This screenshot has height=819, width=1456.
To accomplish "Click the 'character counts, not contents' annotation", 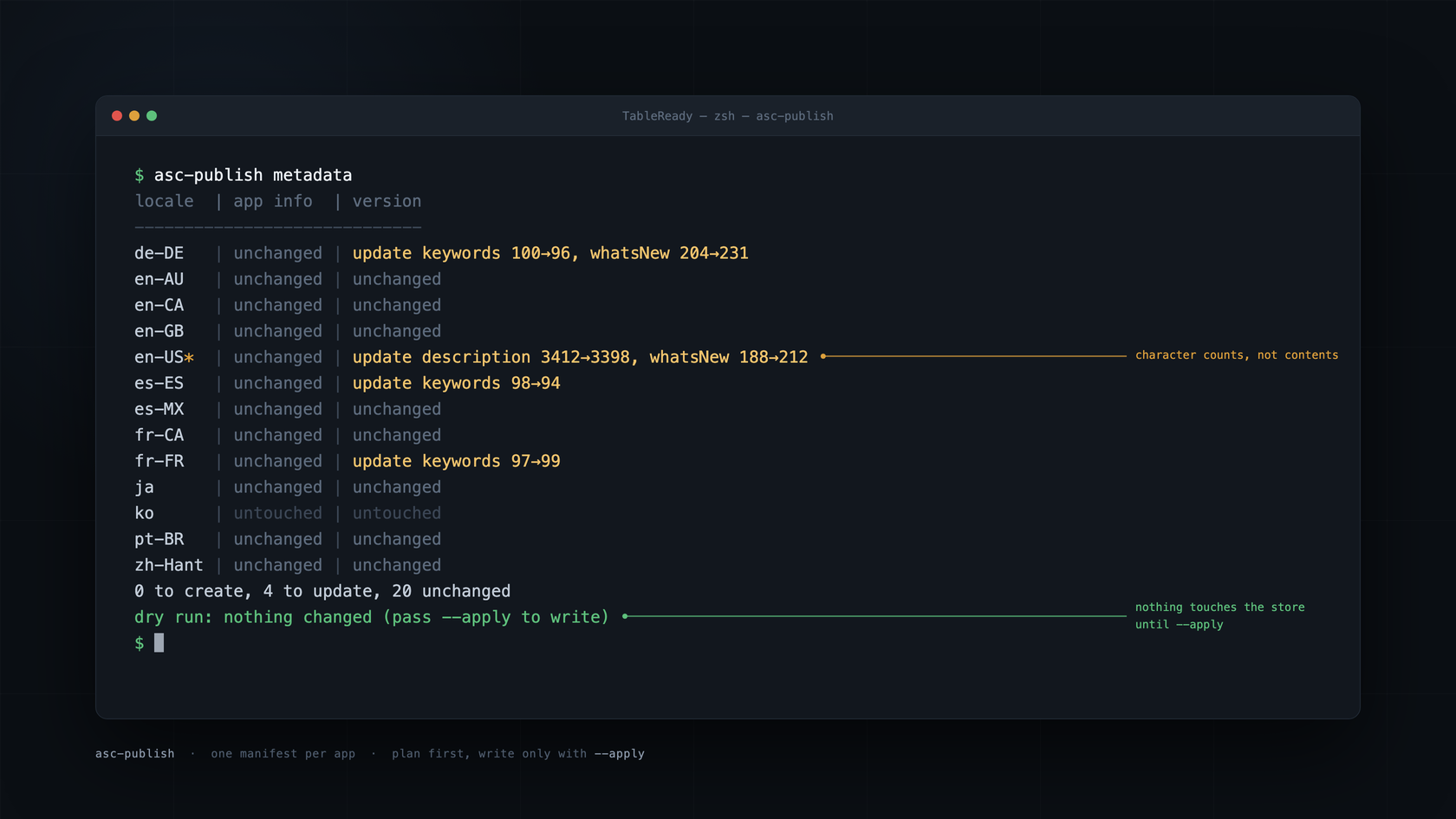I will click(x=1237, y=355).
